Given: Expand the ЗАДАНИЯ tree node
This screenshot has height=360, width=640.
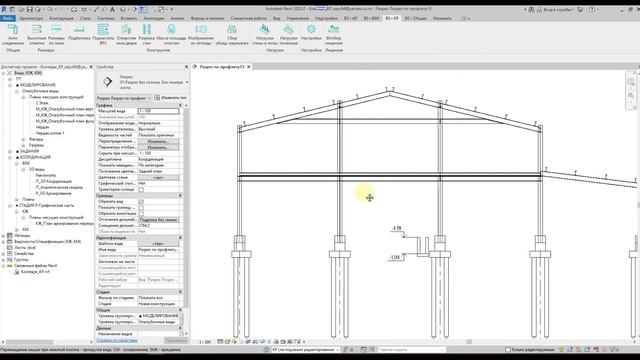Looking at the screenshot, I should [10, 151].
